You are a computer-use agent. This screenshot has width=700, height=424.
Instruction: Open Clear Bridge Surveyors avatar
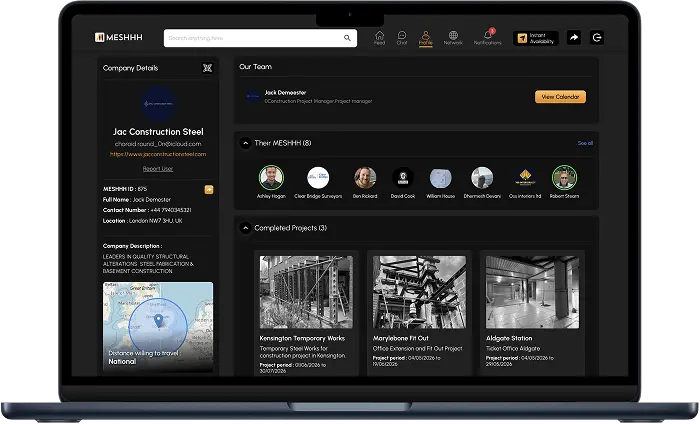click(318, 178)
